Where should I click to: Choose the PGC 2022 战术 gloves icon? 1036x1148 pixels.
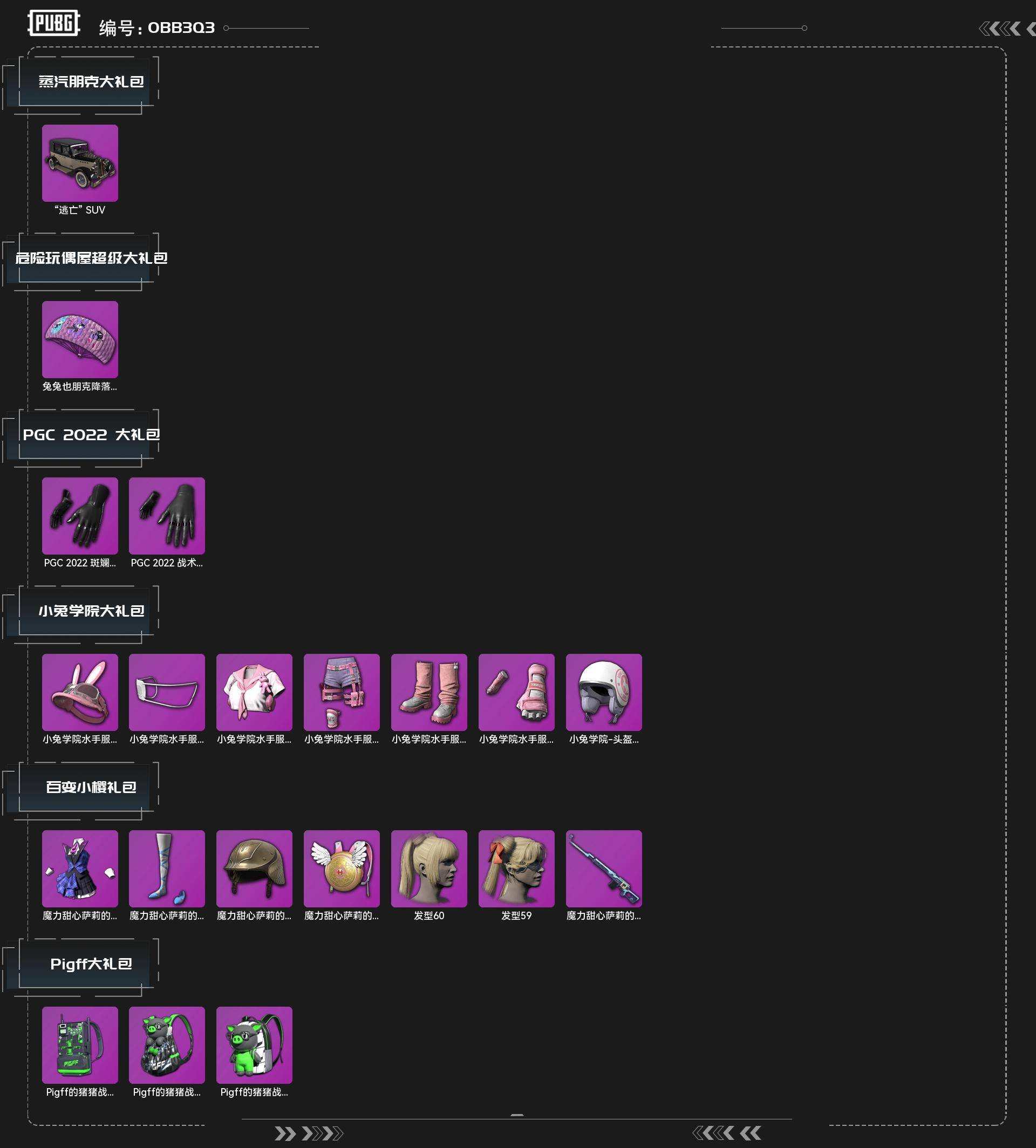[x=167, y=516]
